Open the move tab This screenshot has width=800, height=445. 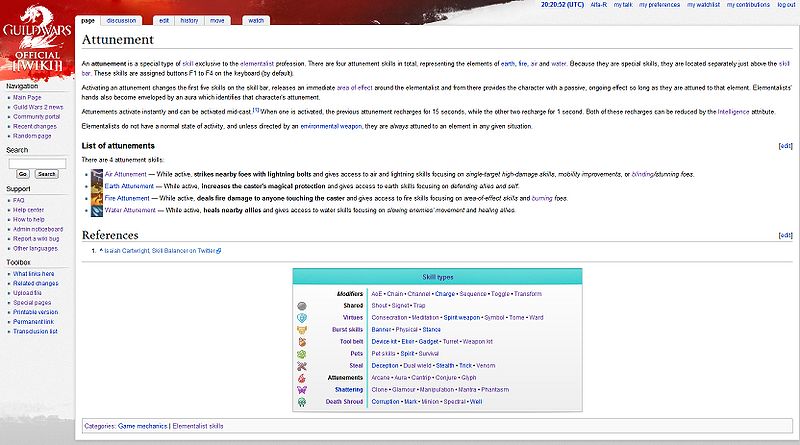[217, 20]
